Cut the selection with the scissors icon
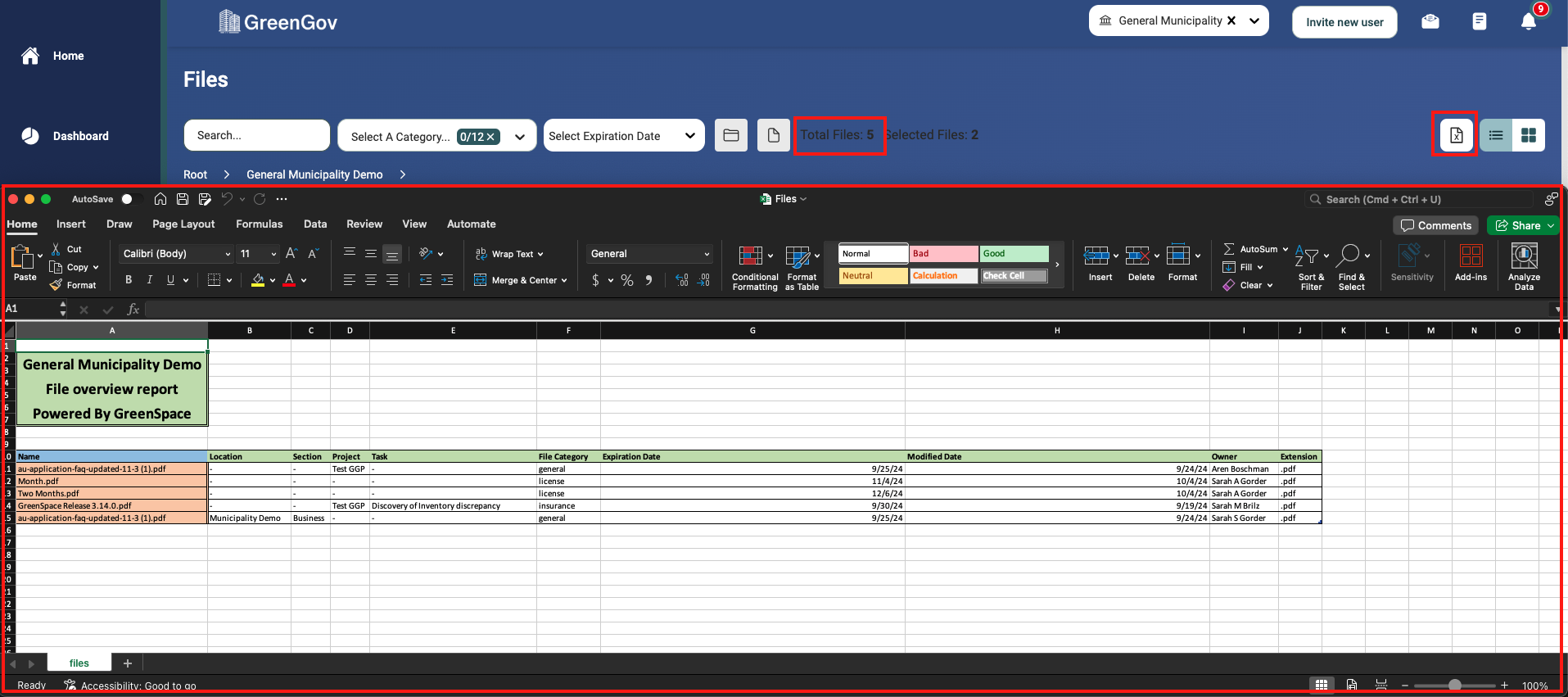This screenshot has width=1568, height=697. [x=56, y=249]
